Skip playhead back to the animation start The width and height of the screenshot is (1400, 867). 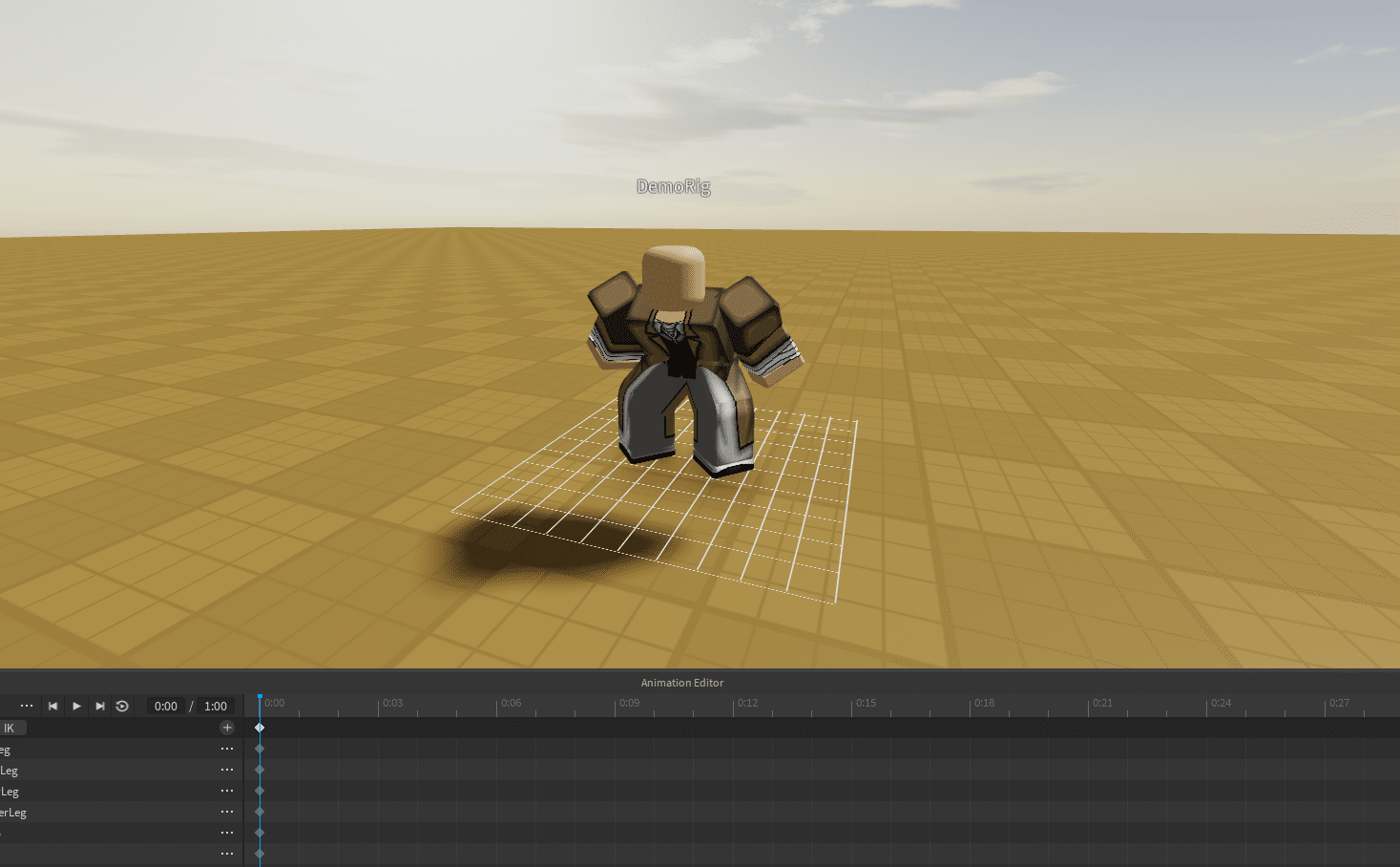(52, 706)
